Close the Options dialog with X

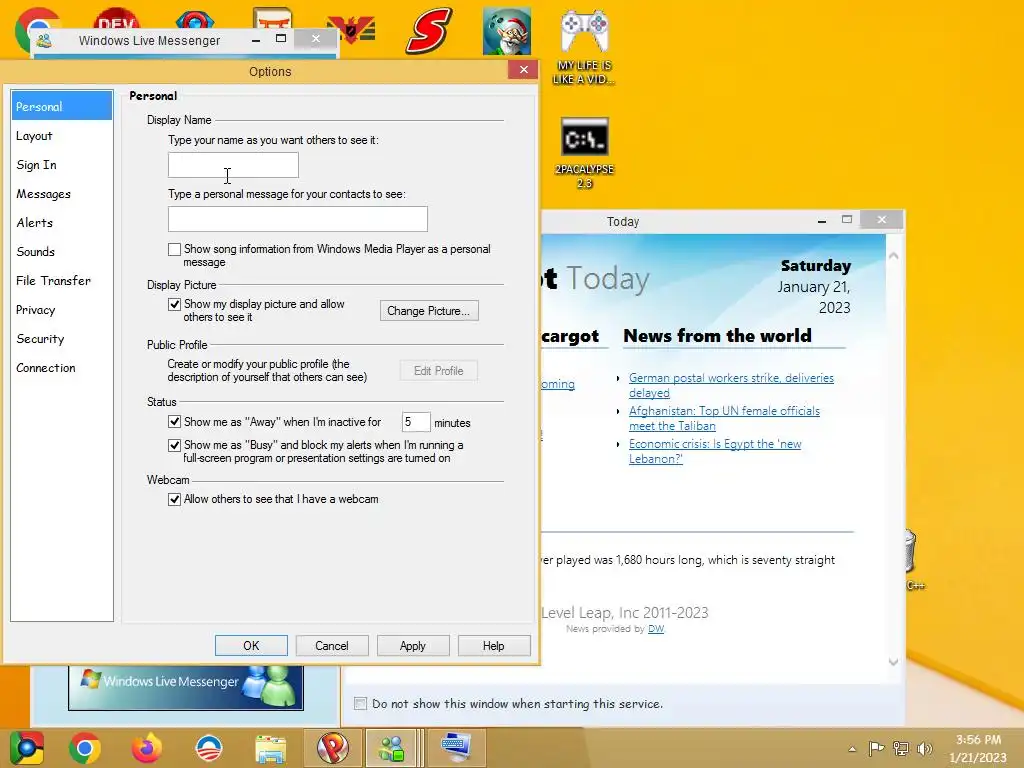pyautogui.click(x=523, y=70)
